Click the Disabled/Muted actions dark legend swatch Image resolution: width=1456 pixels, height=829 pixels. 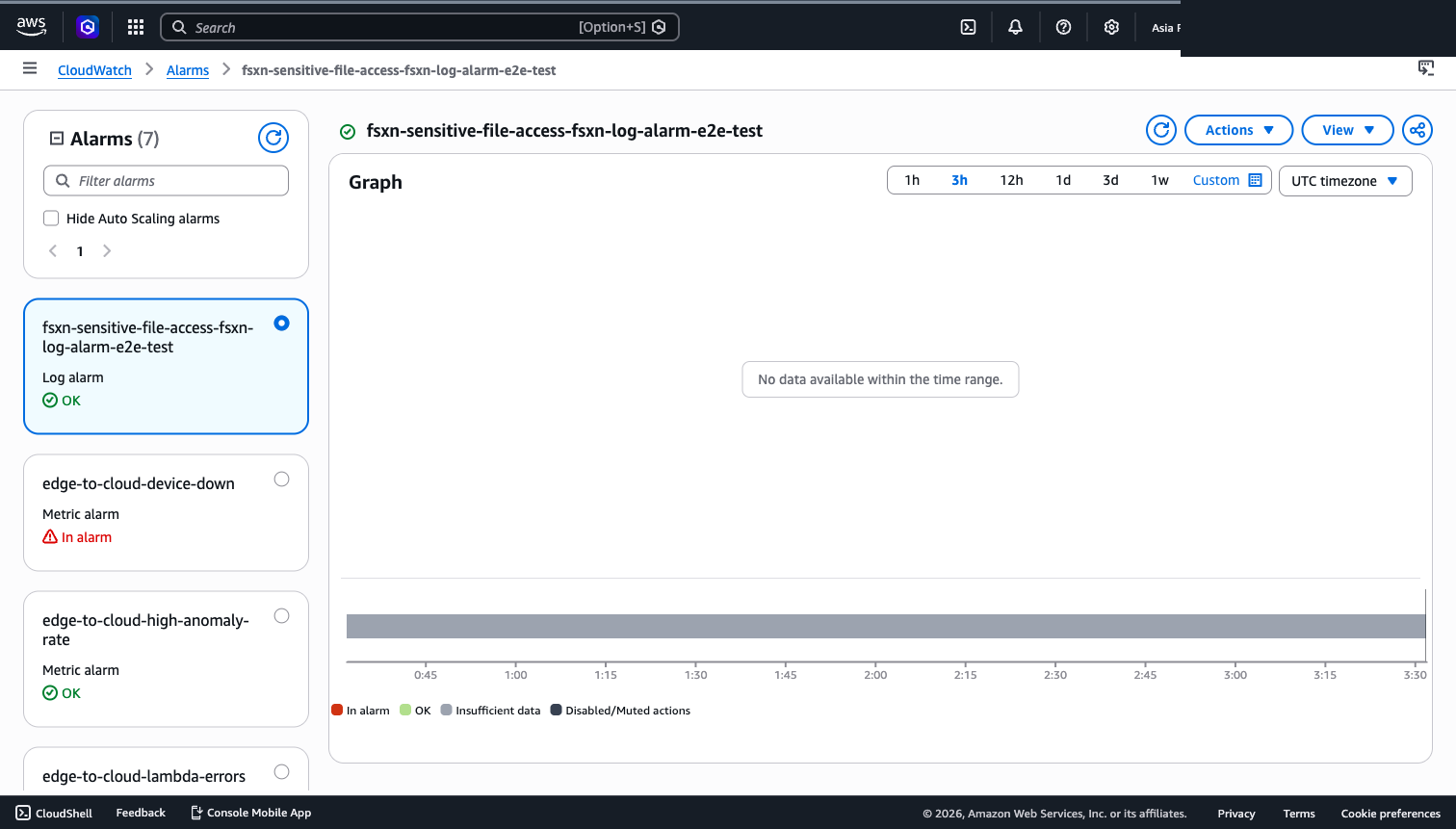tap(556, 710)
